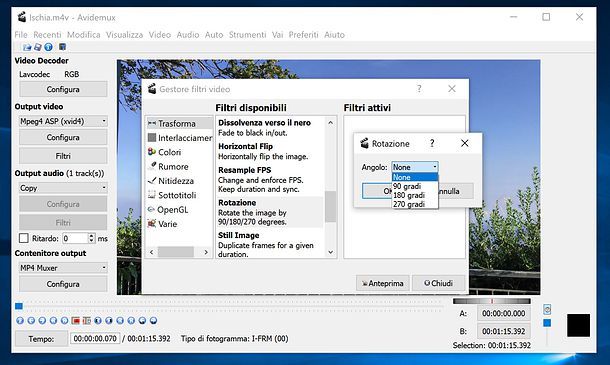Viewport: 610px width, 365px height.
Task: Click the blue timeline position handle
Action: (x=19, y=306)
